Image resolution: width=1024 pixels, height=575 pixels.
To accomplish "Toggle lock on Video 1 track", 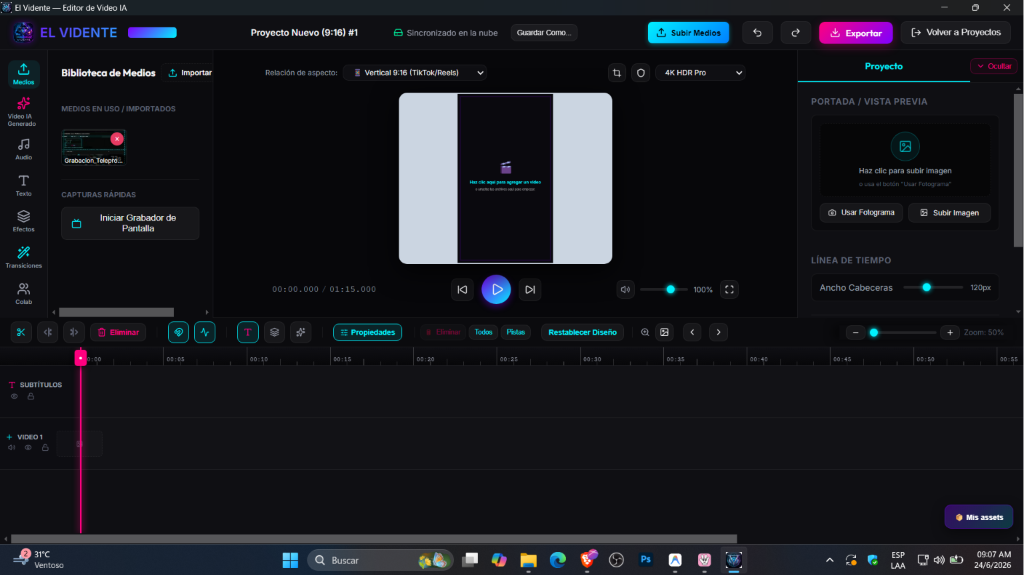I will pyautogui.click(x=45, y=448).
